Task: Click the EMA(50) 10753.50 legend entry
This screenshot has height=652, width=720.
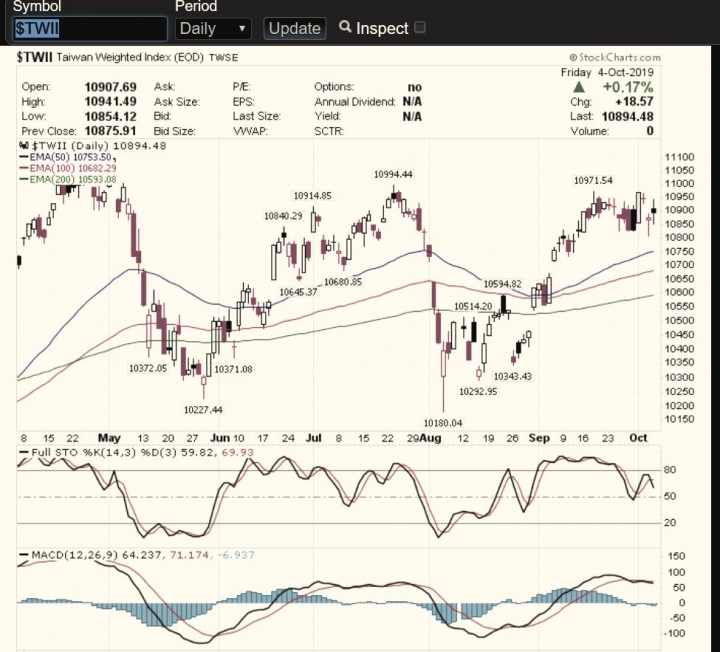Action: pyautogui.click(x=67, y=157)
